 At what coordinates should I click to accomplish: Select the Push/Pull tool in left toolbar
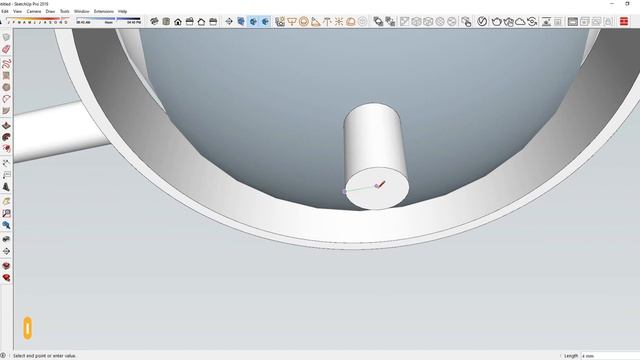6,125
